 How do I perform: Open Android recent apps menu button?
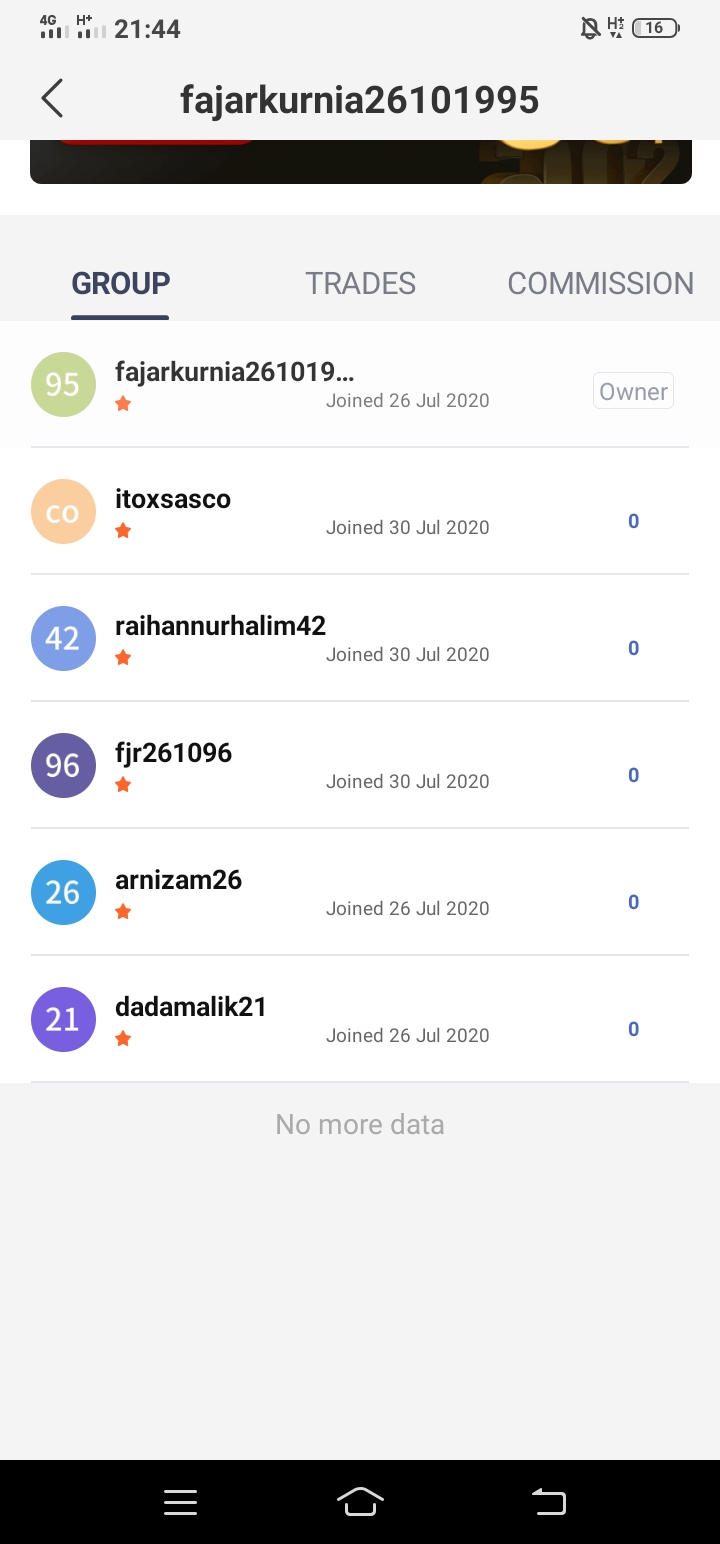point(180,1502)
